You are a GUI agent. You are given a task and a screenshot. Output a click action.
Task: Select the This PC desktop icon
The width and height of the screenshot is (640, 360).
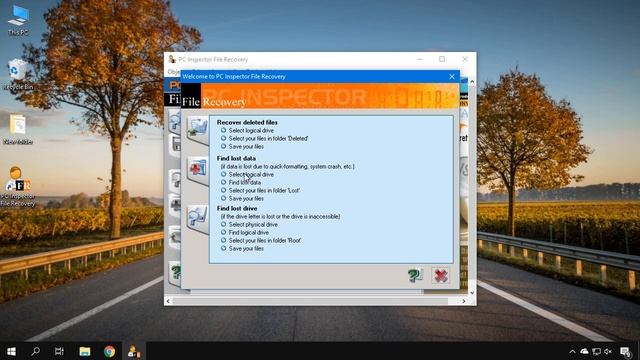tap(18, 20)
